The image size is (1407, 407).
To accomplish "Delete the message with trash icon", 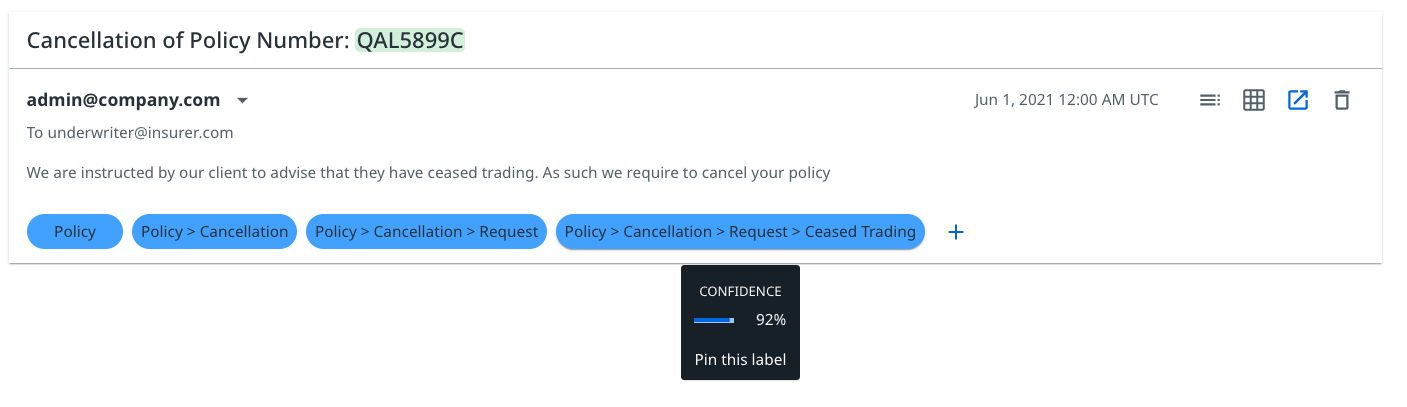I will point(1342,100).
